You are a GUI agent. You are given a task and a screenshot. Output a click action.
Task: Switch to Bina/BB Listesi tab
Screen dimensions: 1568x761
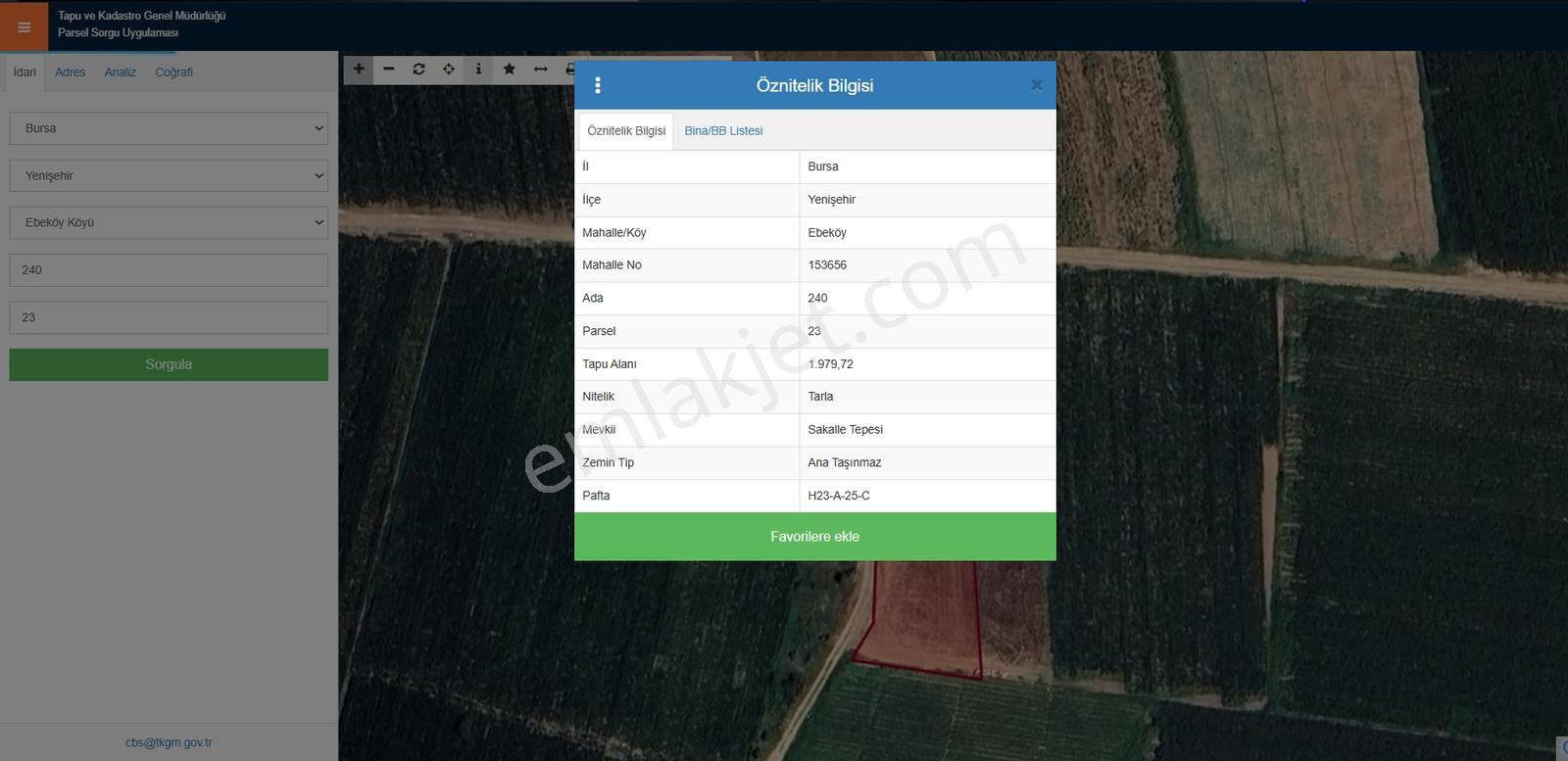[723, 130]
